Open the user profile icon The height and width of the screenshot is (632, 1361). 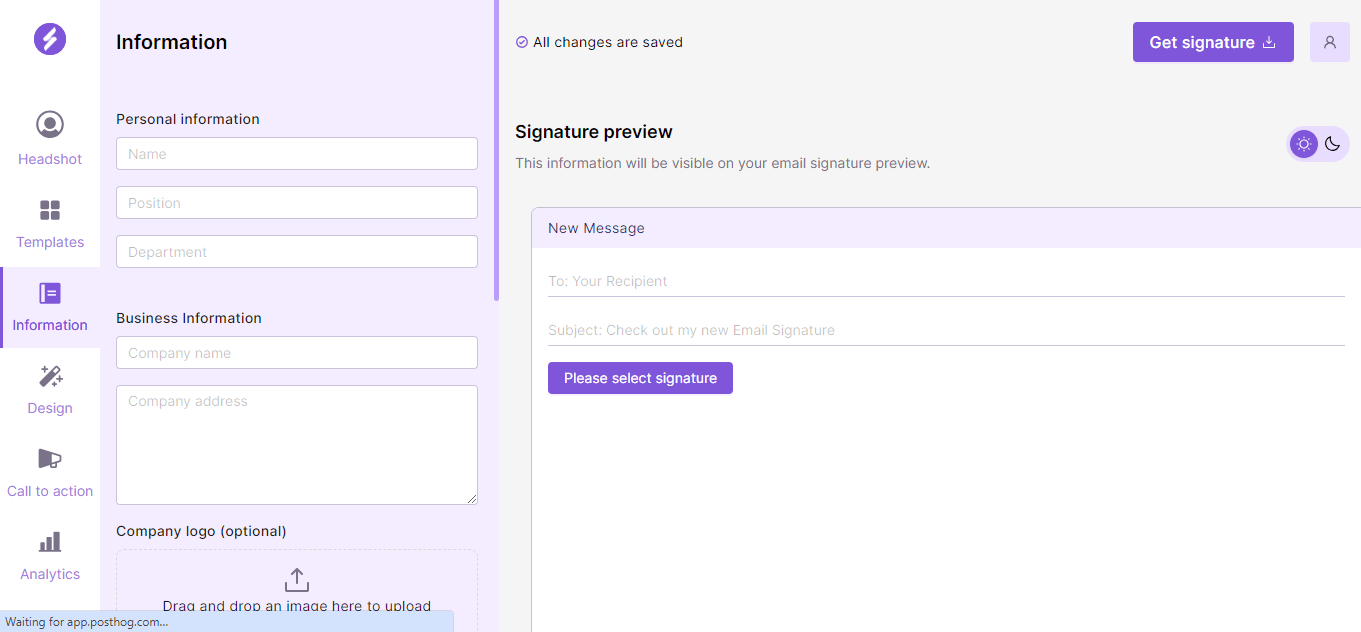click(x=1330, y=42)
